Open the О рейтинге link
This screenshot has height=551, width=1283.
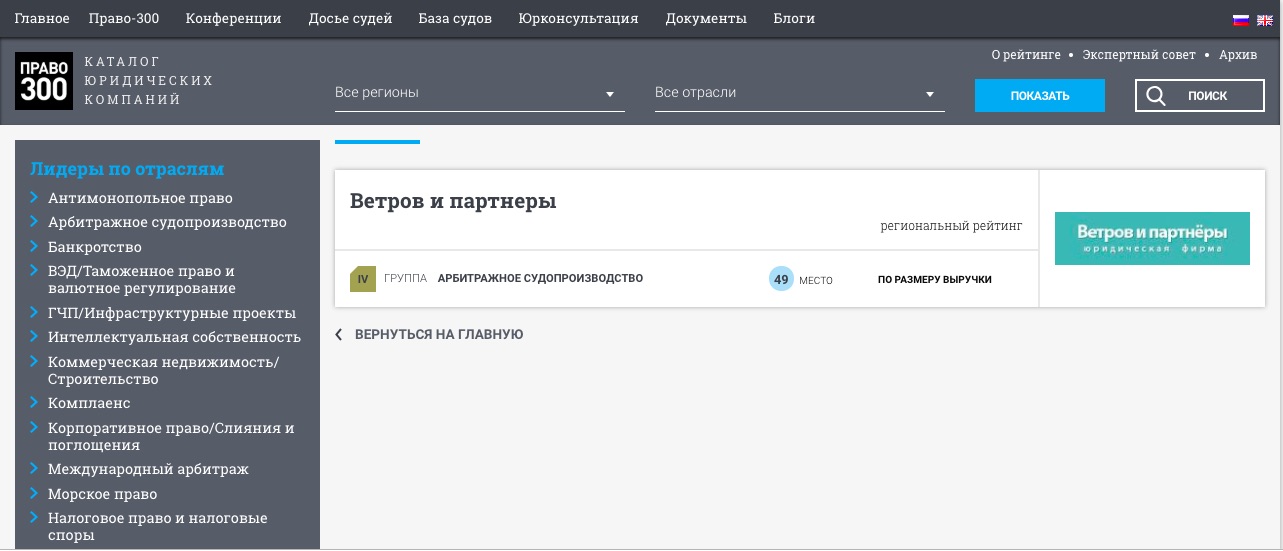point(1026,55)
